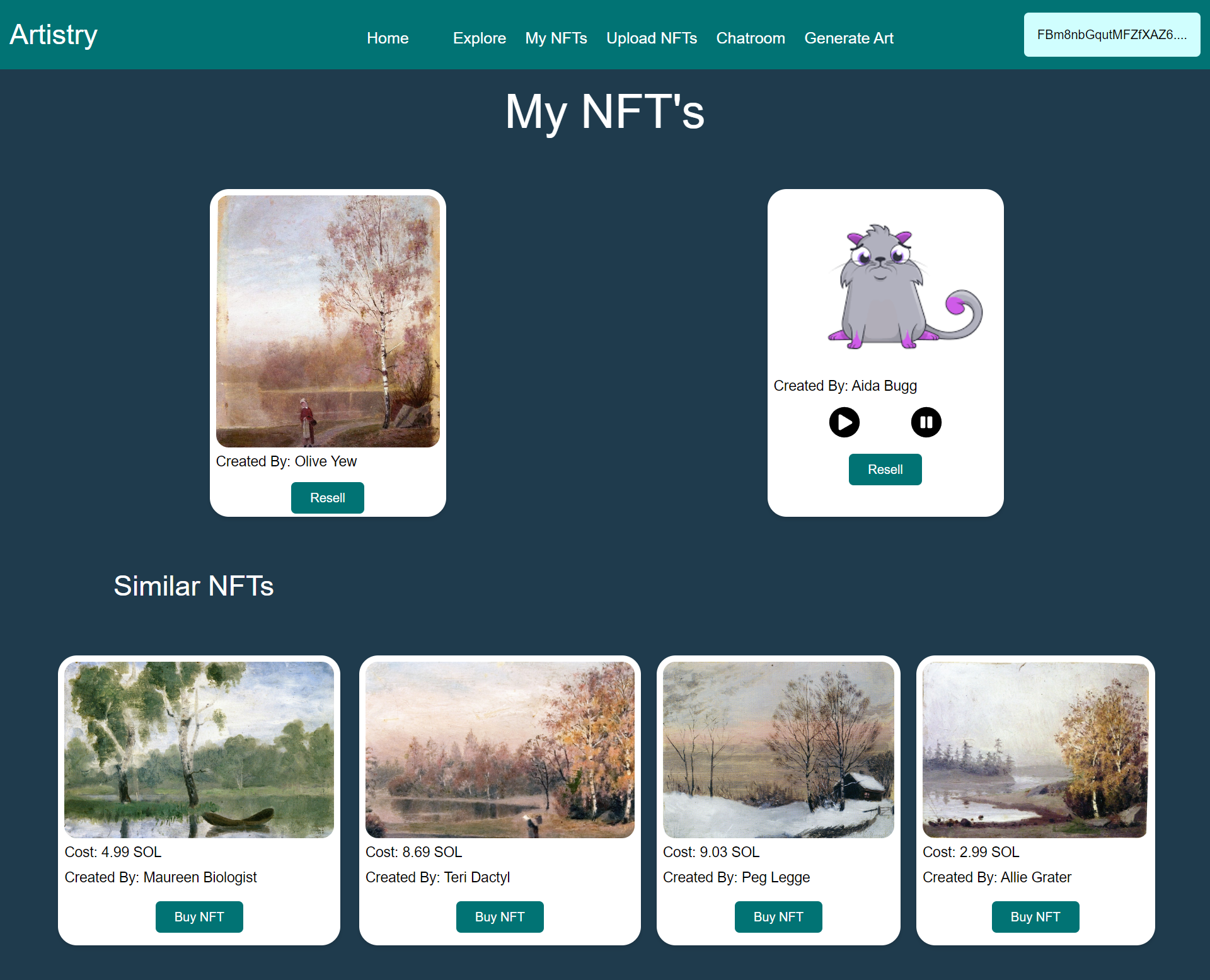This screenshot has height=980, width=1210.
Task: Open the Home menu item
Action: click(x=388, y=38)
